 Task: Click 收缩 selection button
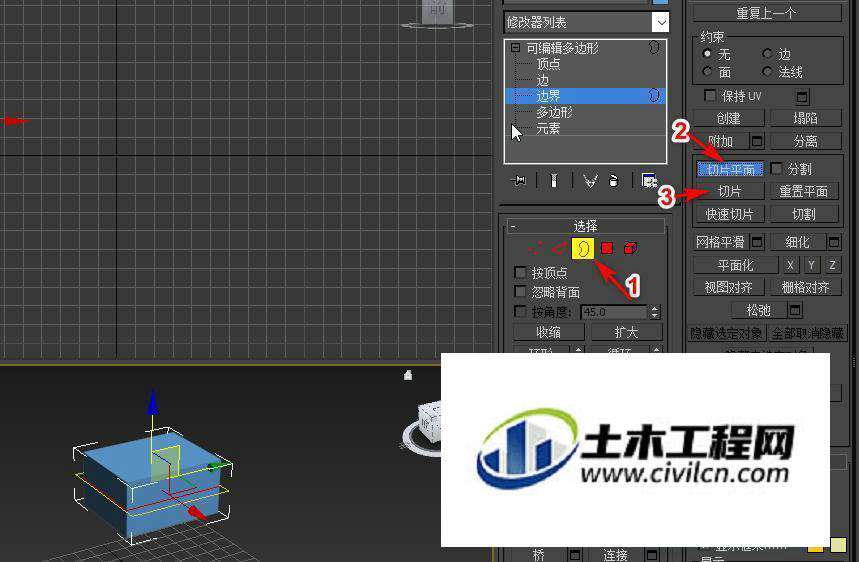click(548, 332)
